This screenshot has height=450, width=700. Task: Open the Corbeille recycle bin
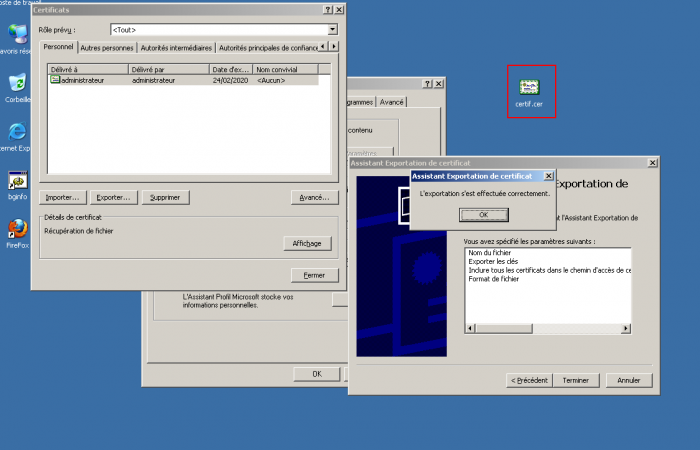(17, 83)
